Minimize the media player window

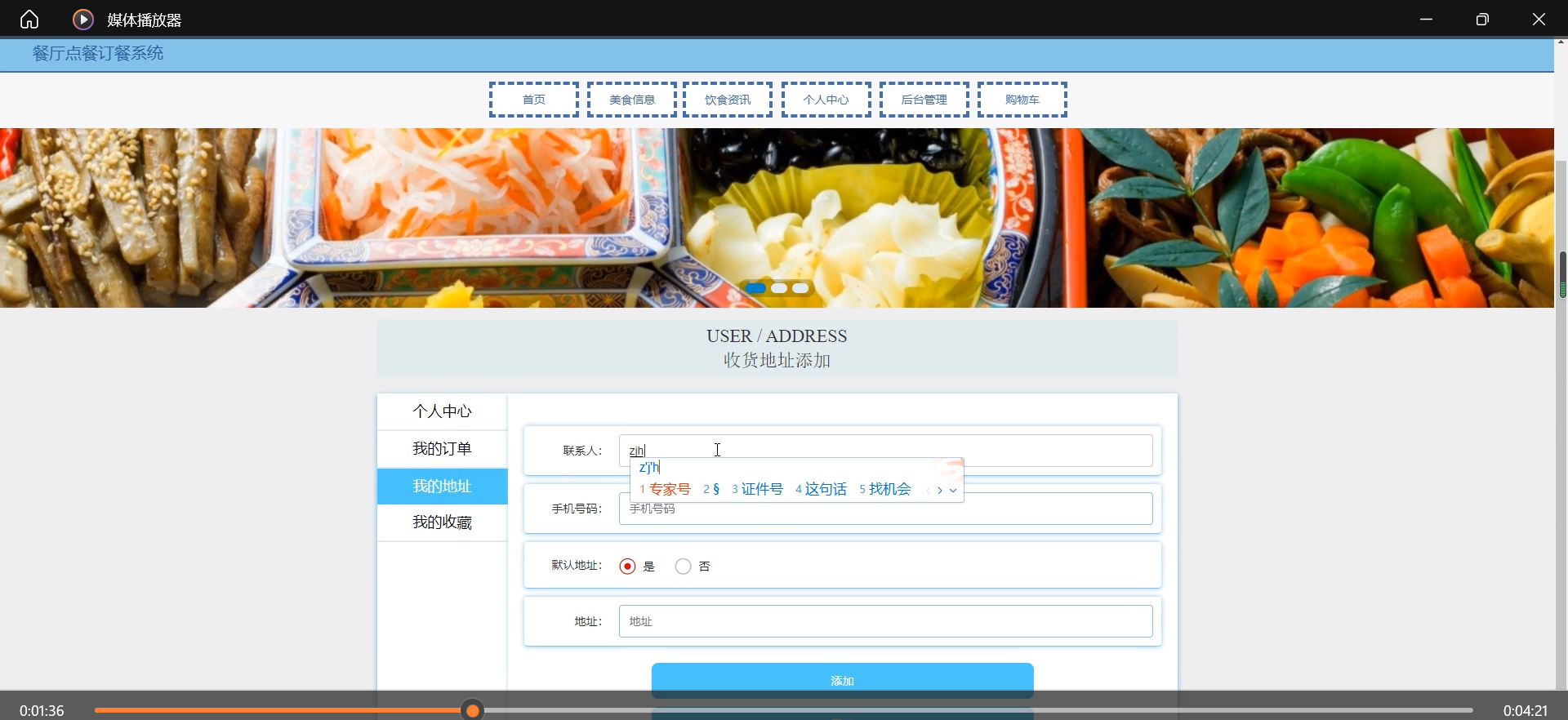(x=1426, y=19)
